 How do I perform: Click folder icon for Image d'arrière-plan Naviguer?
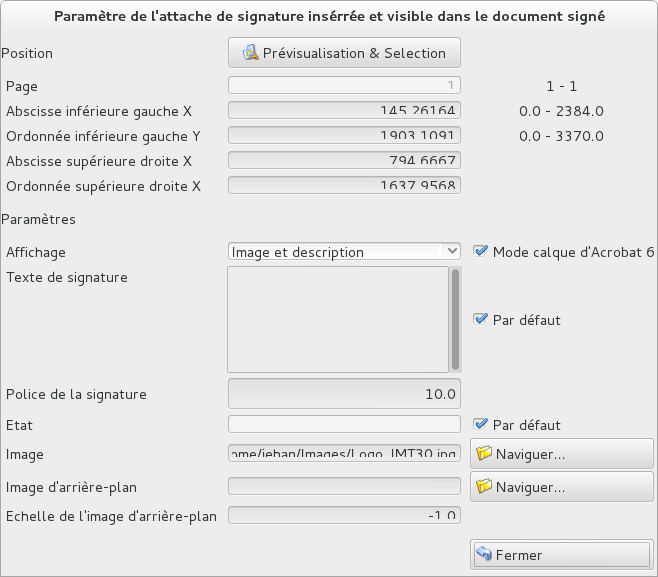tap(484, 487)
